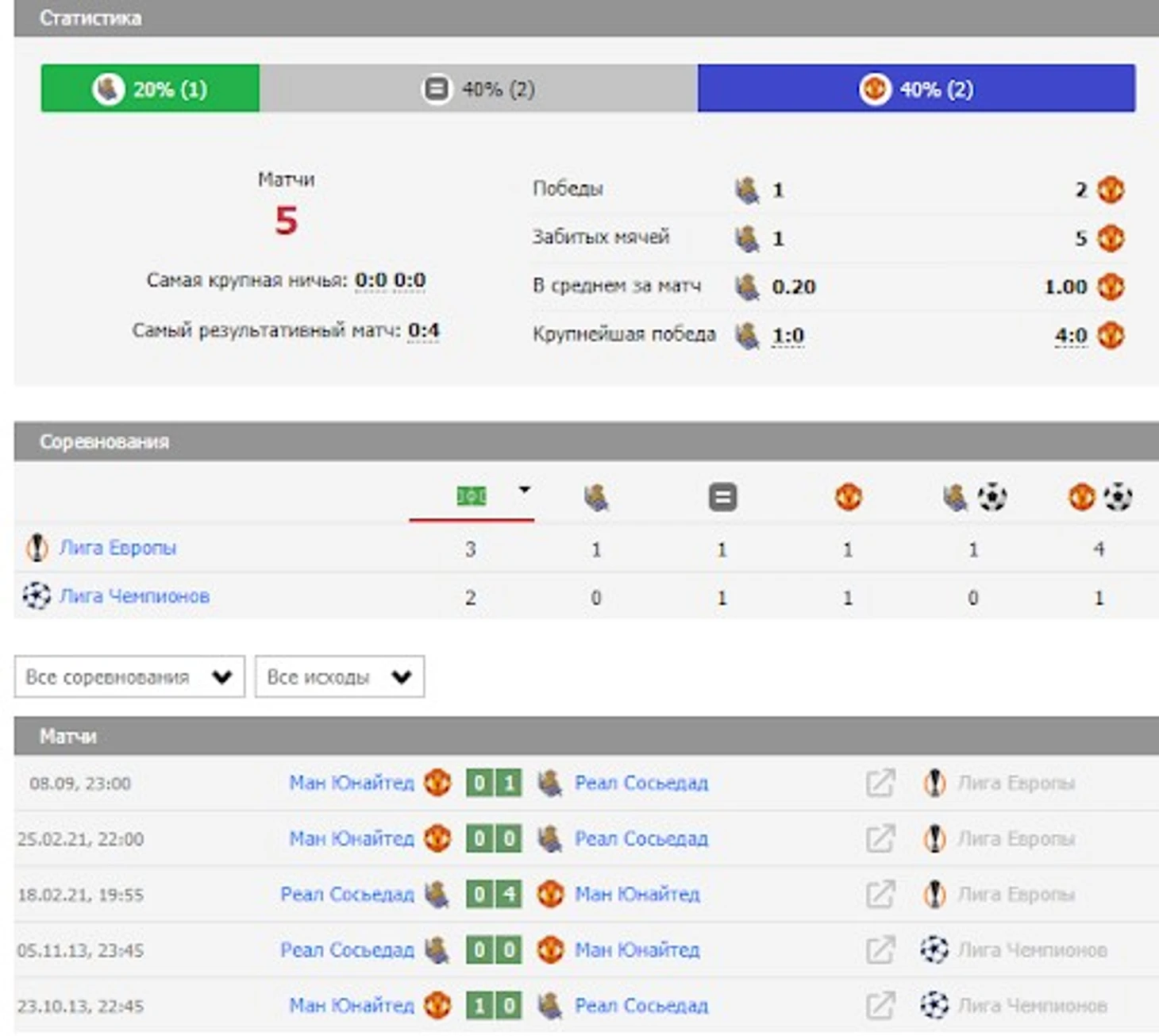Open match link icon for 23.10.13 match

pyautogui.click(x=880, y=1005)
